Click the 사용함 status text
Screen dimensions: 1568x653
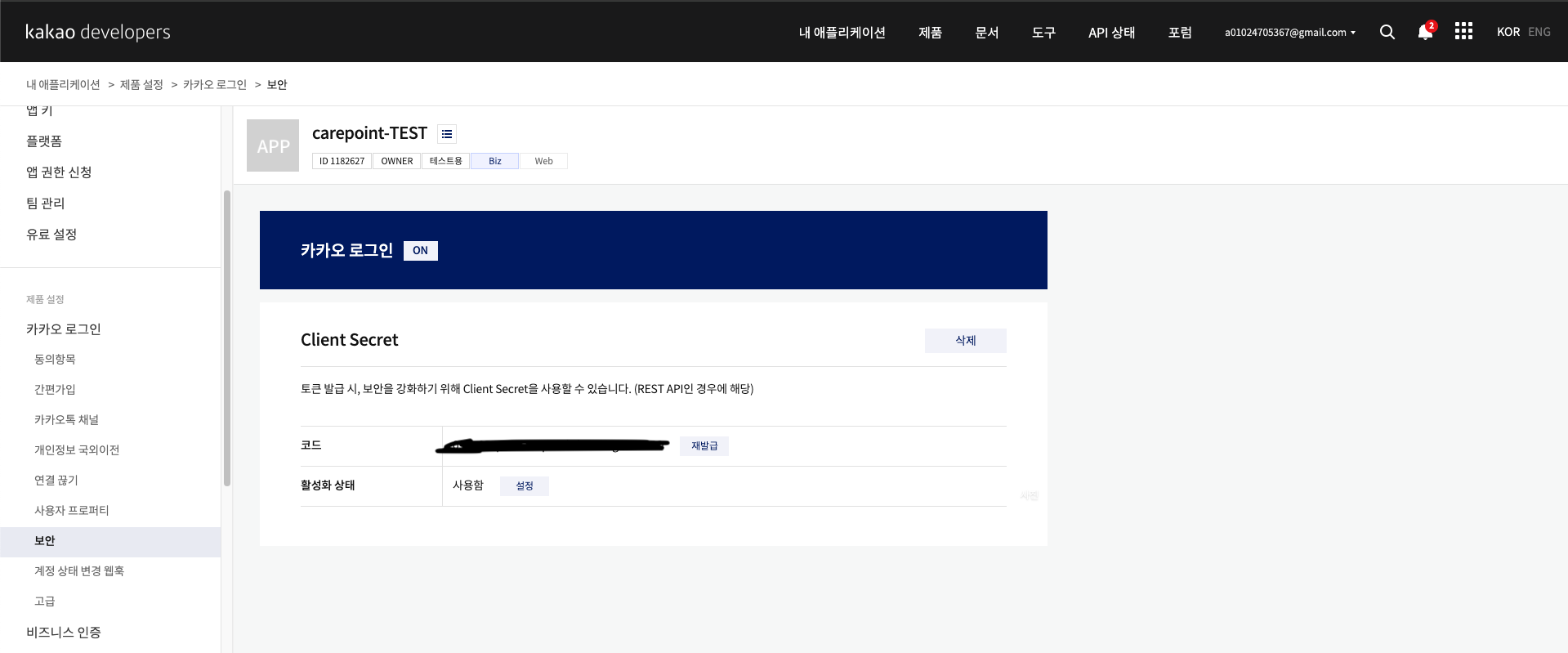(x=468, y=485)
